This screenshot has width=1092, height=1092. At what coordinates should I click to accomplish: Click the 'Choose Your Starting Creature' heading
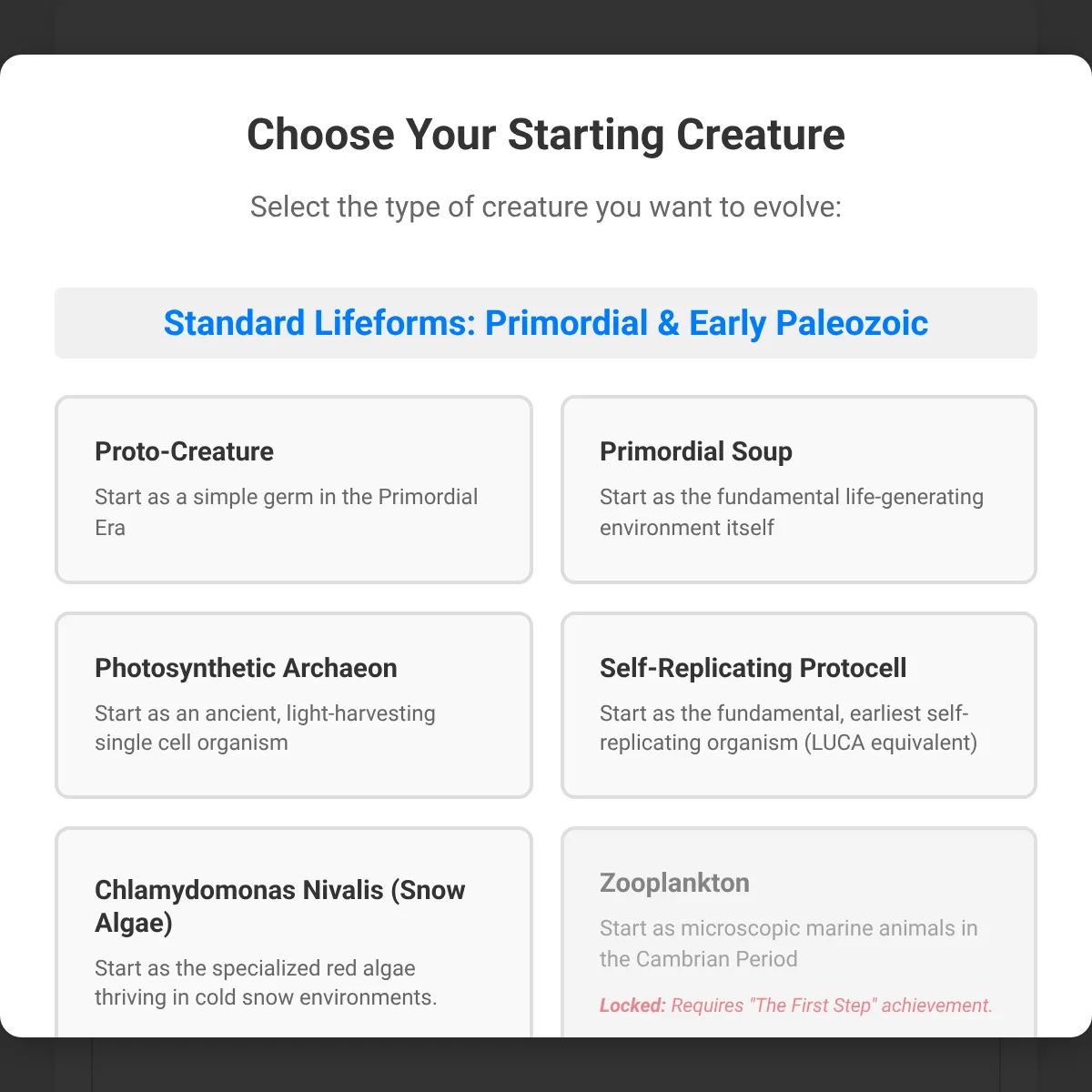(546, 135)
